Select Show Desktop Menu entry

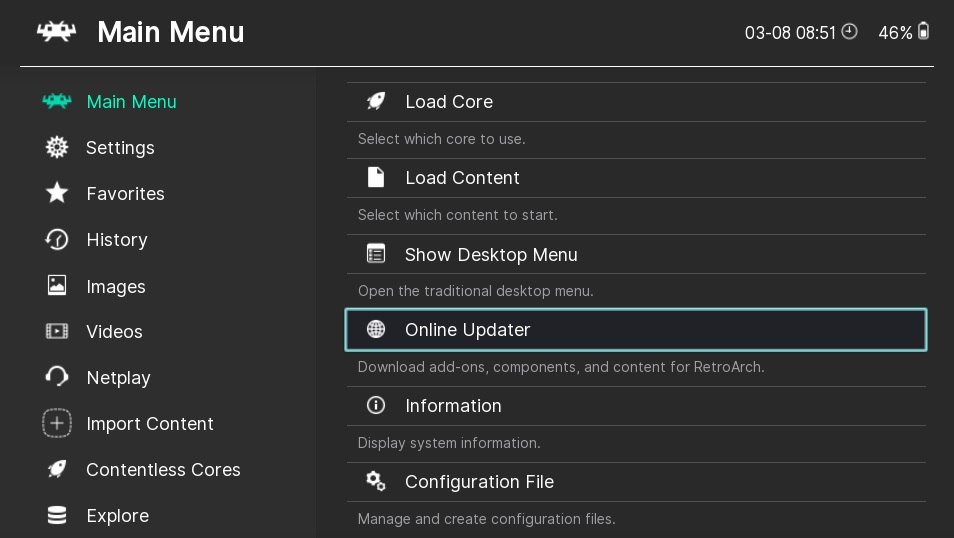tap(636, 254)
